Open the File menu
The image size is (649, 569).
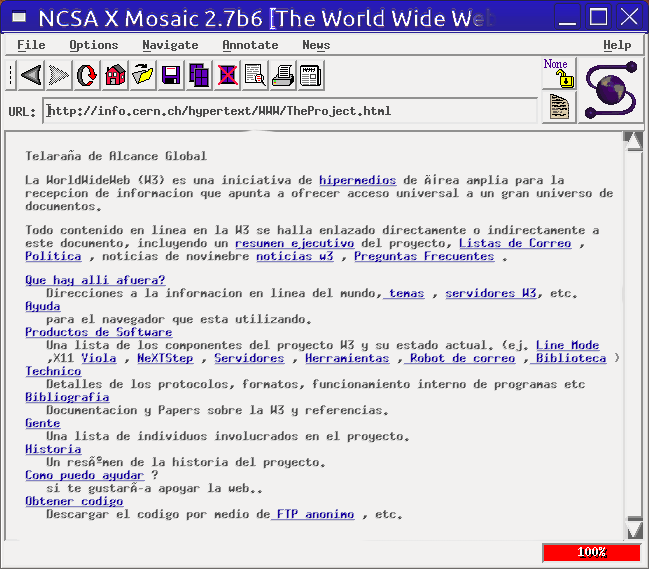(31, 45)
